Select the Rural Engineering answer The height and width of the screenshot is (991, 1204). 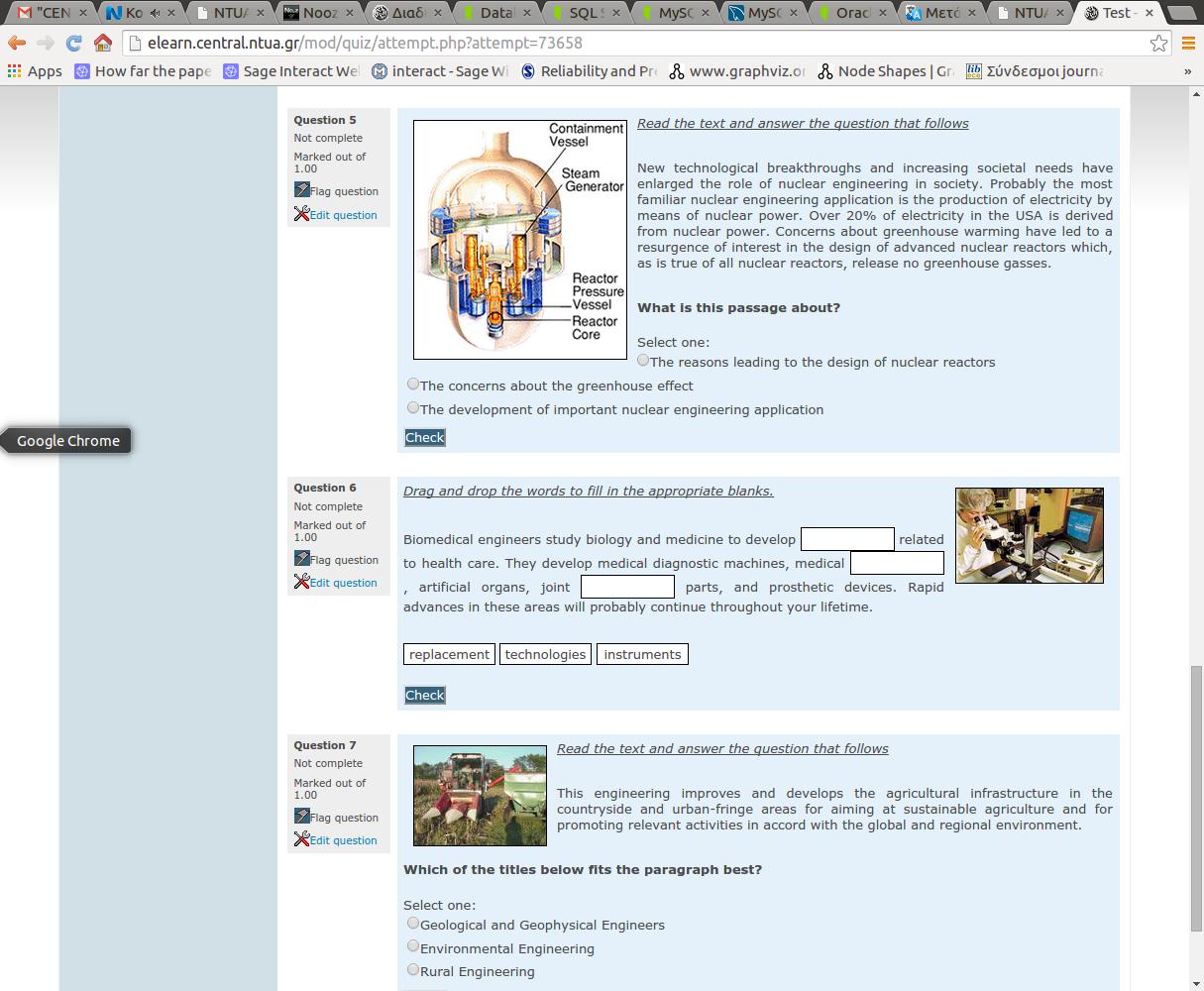point(413,969)
